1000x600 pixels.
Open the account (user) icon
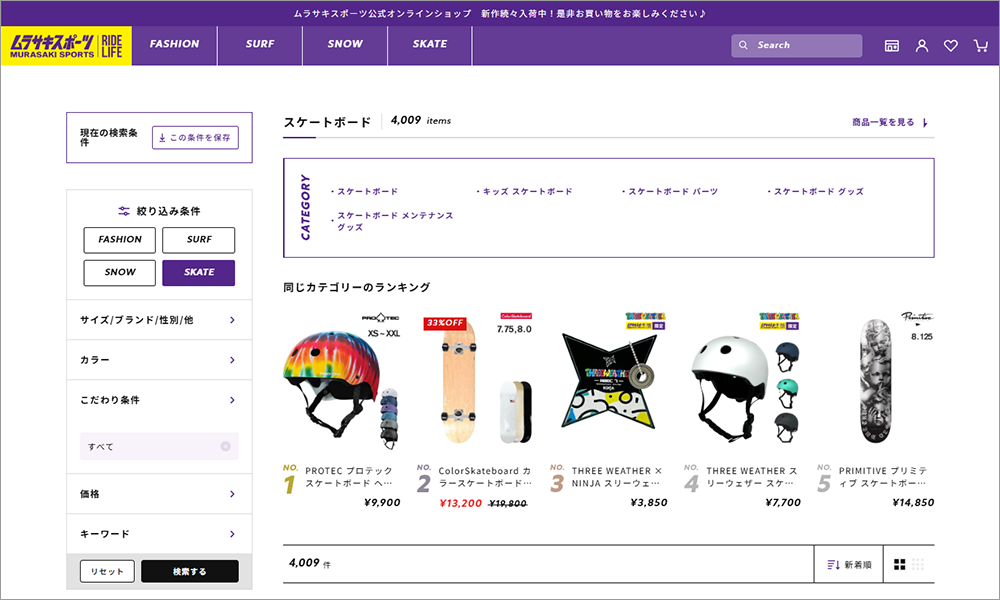[922, 45]
